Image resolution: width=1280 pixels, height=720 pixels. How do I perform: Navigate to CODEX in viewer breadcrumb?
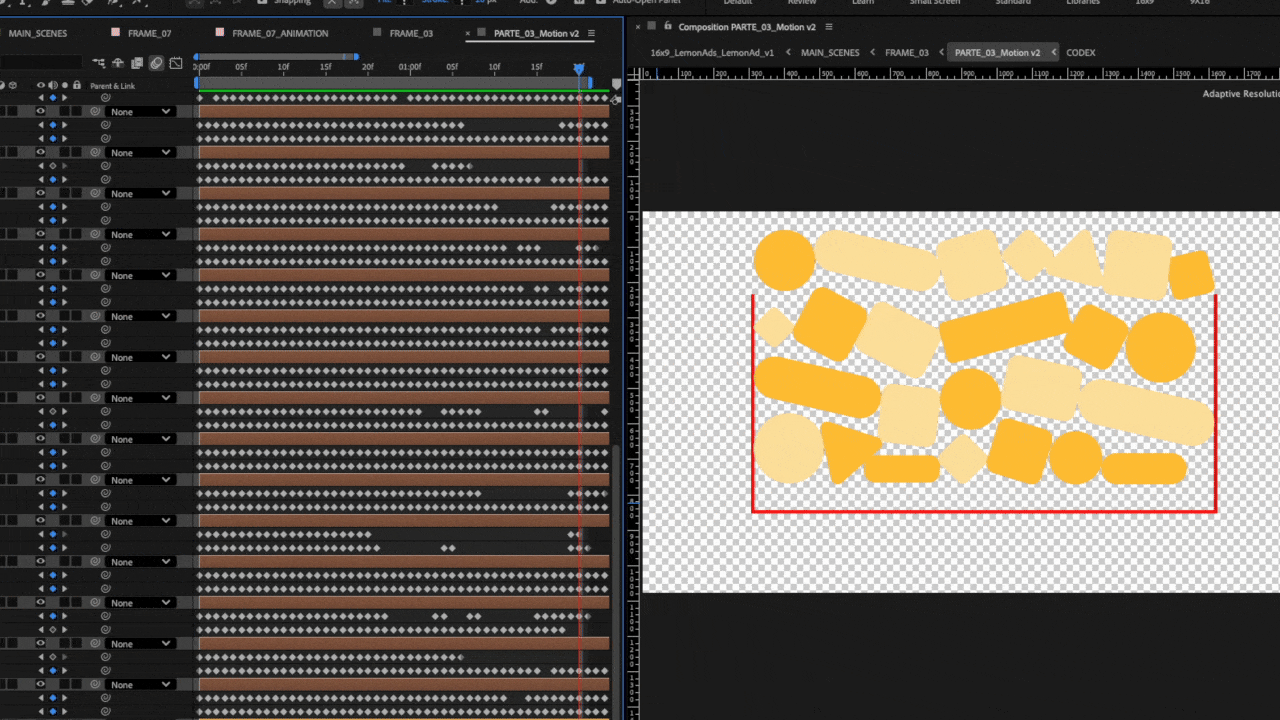pos(1081,52)
